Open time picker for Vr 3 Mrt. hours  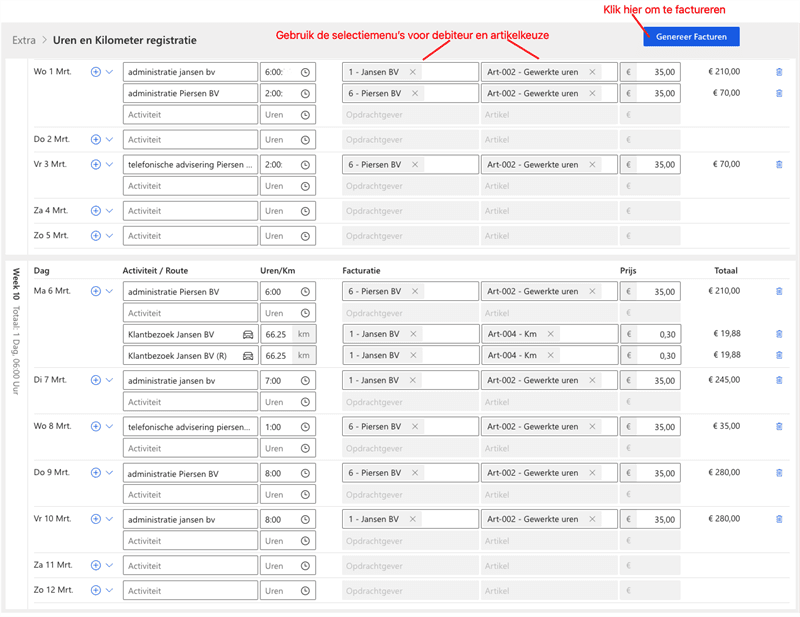tap(305, 165)
